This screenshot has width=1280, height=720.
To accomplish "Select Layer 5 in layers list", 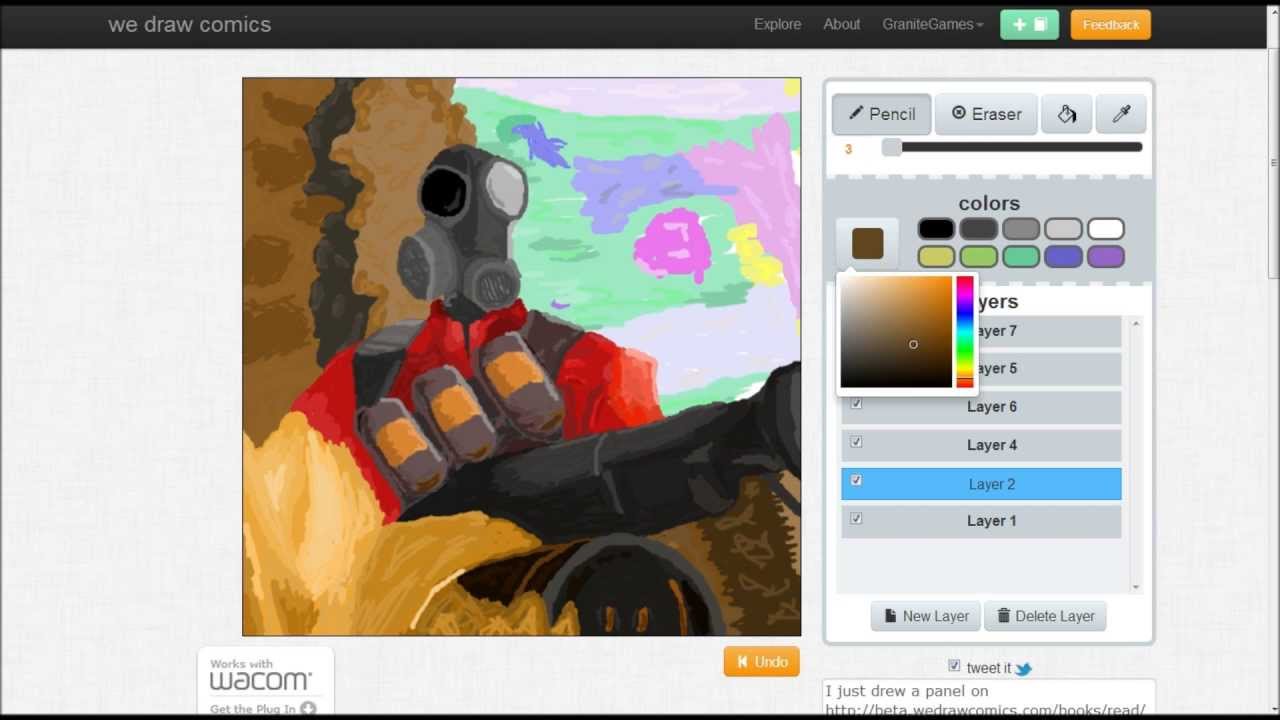I will point(1048,369).
